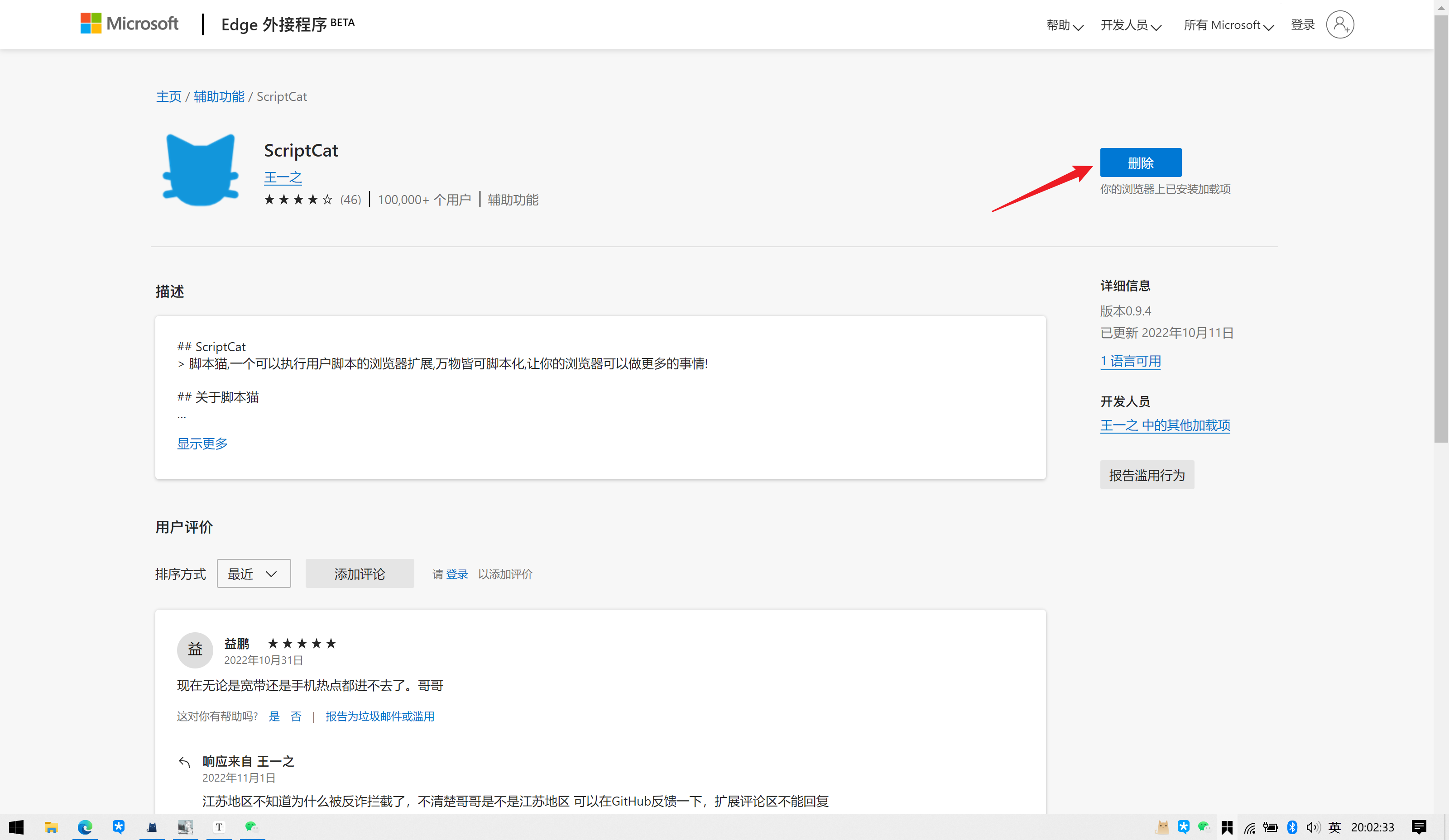1449x840 pixels.
Task: Click the star rating beside (46)
Action: (298, 200)
